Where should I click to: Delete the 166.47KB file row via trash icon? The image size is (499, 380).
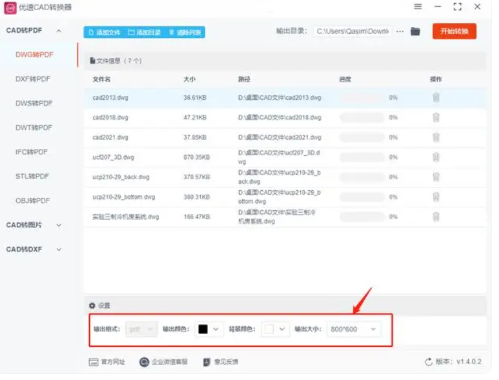(x=436, y=217)
